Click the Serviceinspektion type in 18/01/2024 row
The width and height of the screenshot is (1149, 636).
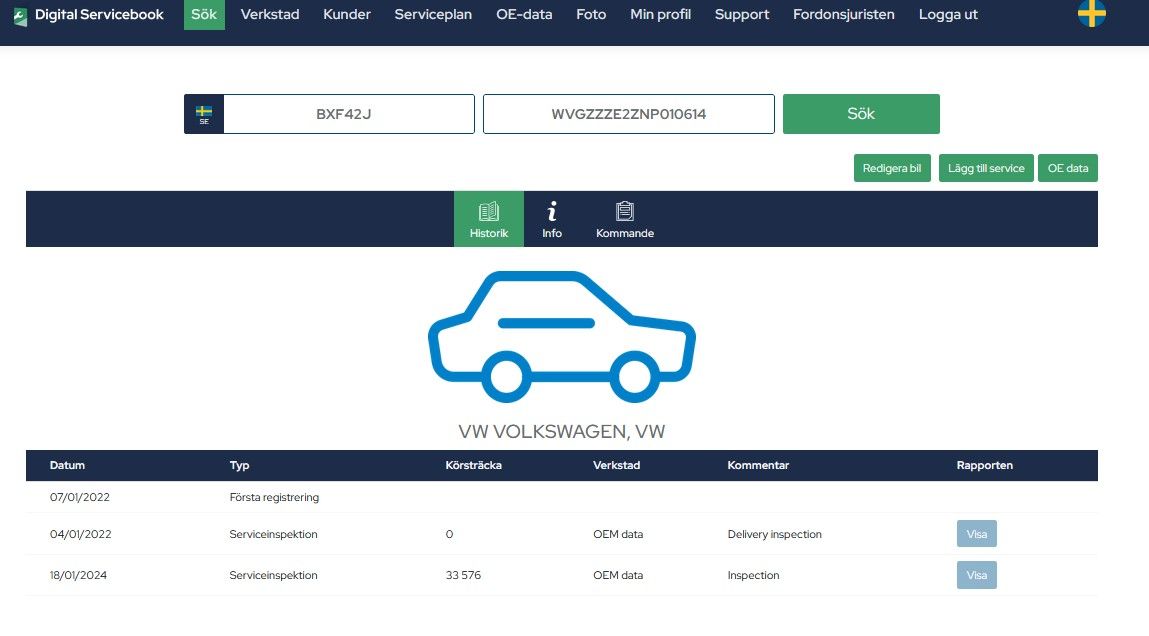click(x=273, y=575)
